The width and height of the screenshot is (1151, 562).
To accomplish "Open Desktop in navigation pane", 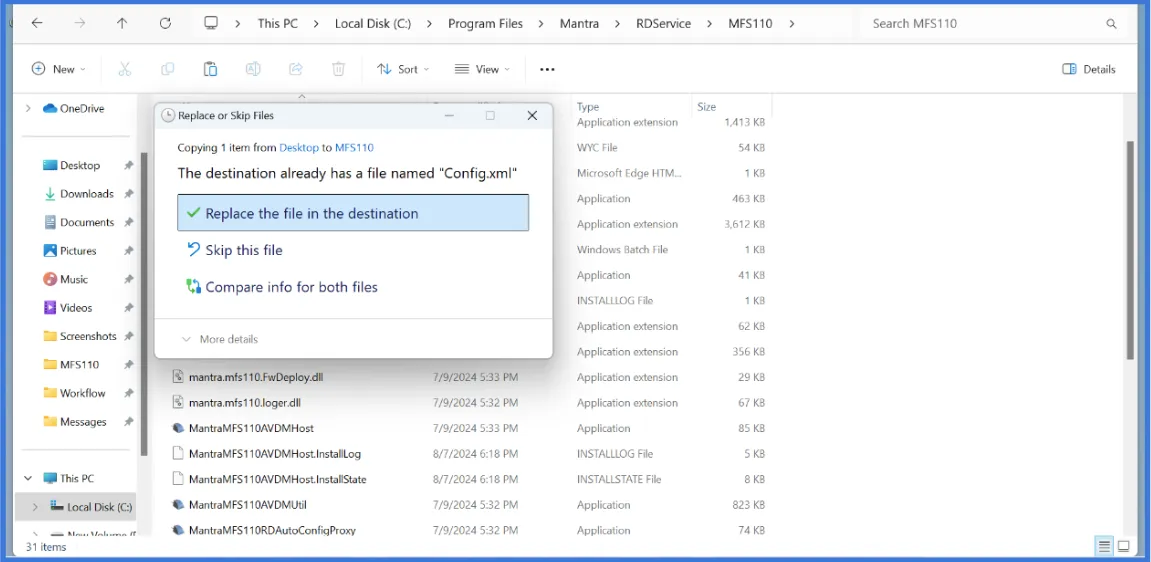I will click(79, 166).
